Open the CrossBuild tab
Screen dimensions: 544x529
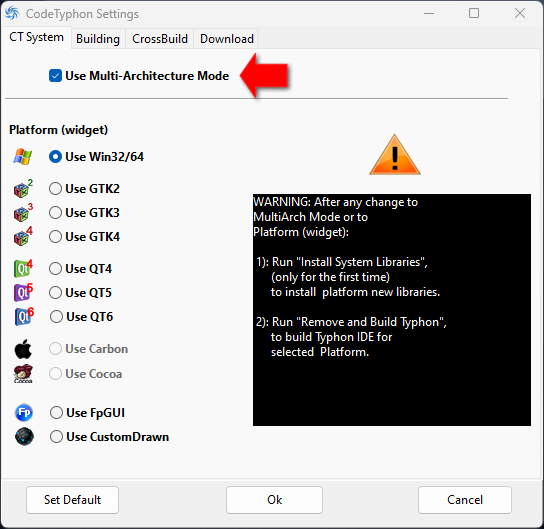[160, 39]
